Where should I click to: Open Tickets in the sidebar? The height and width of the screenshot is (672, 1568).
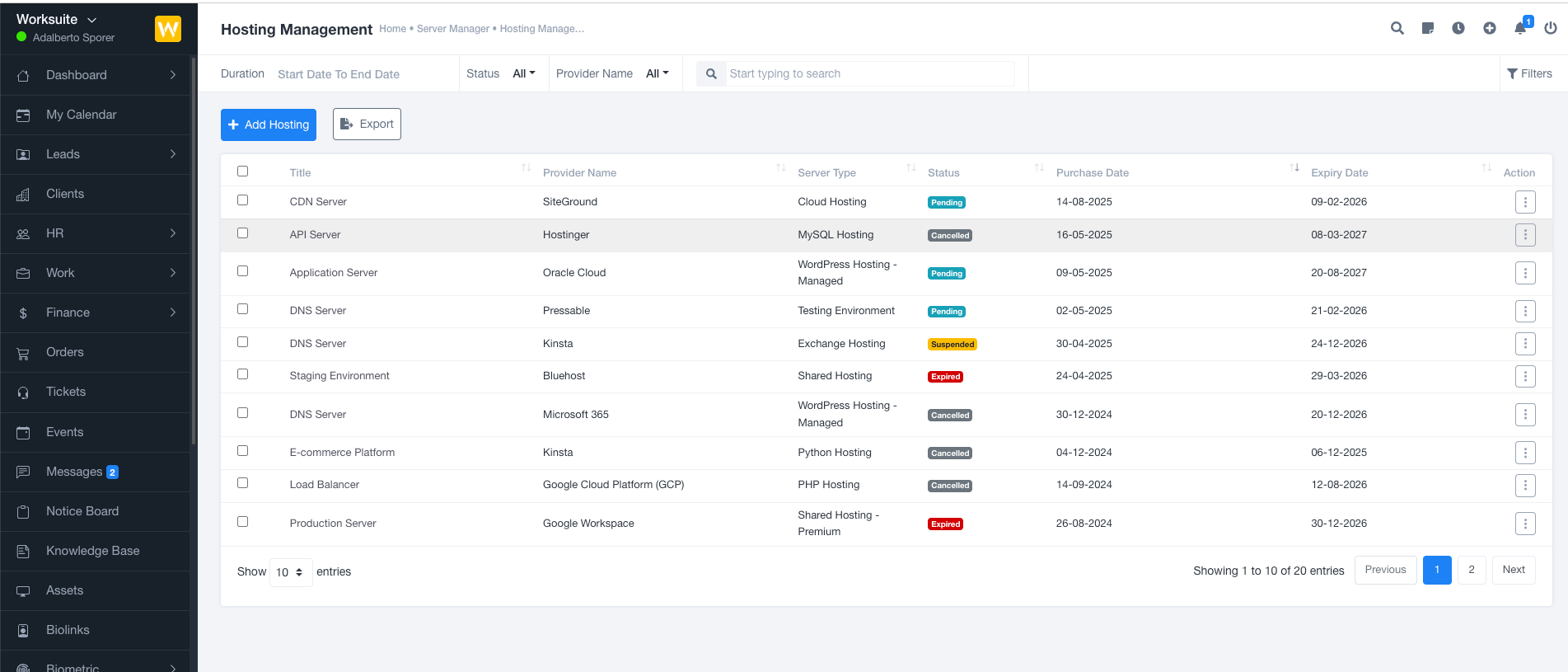pyautogui.click(x=66, y=392)
